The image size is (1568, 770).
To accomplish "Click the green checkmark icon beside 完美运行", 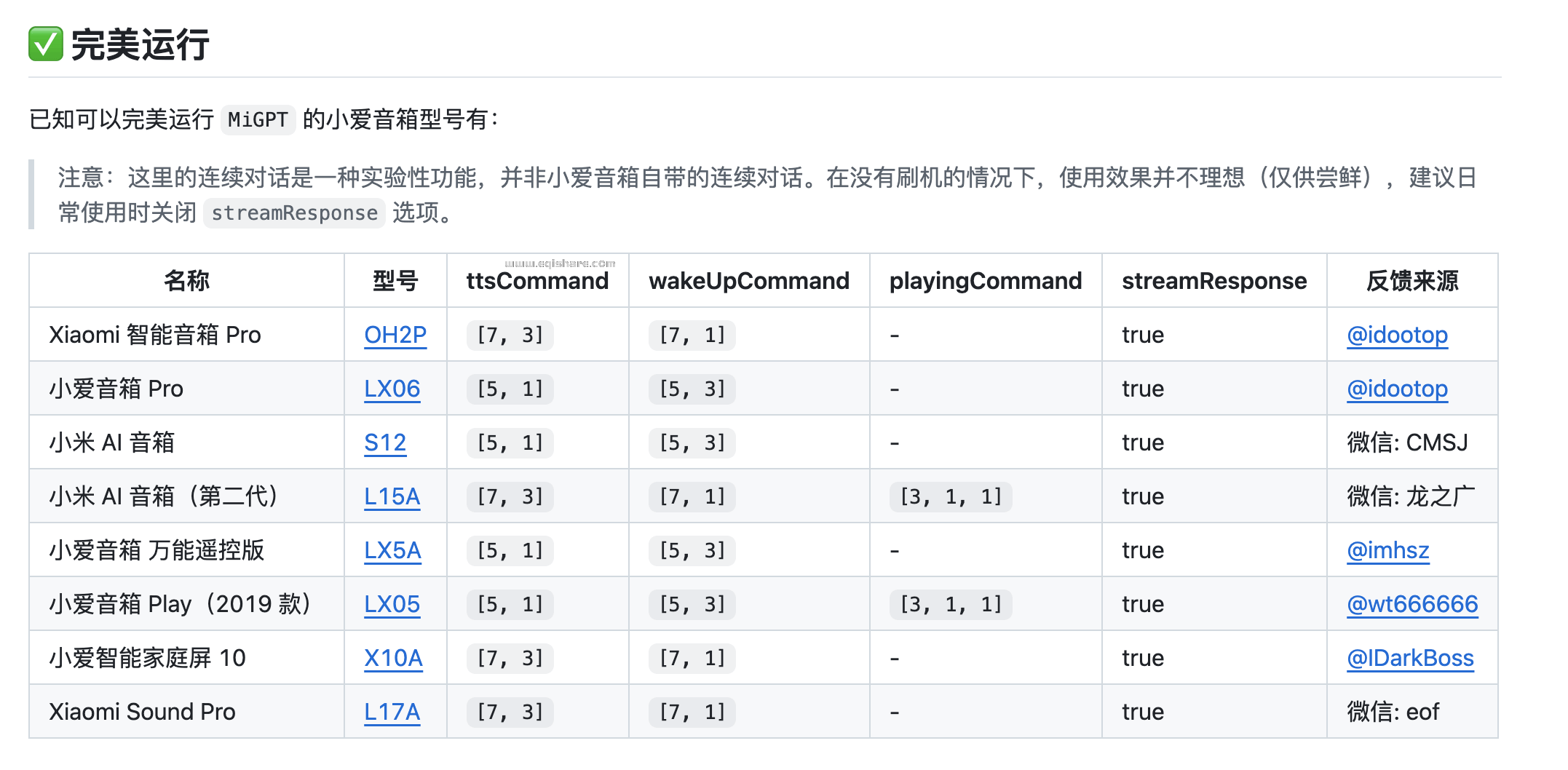I will coord(46,44).
